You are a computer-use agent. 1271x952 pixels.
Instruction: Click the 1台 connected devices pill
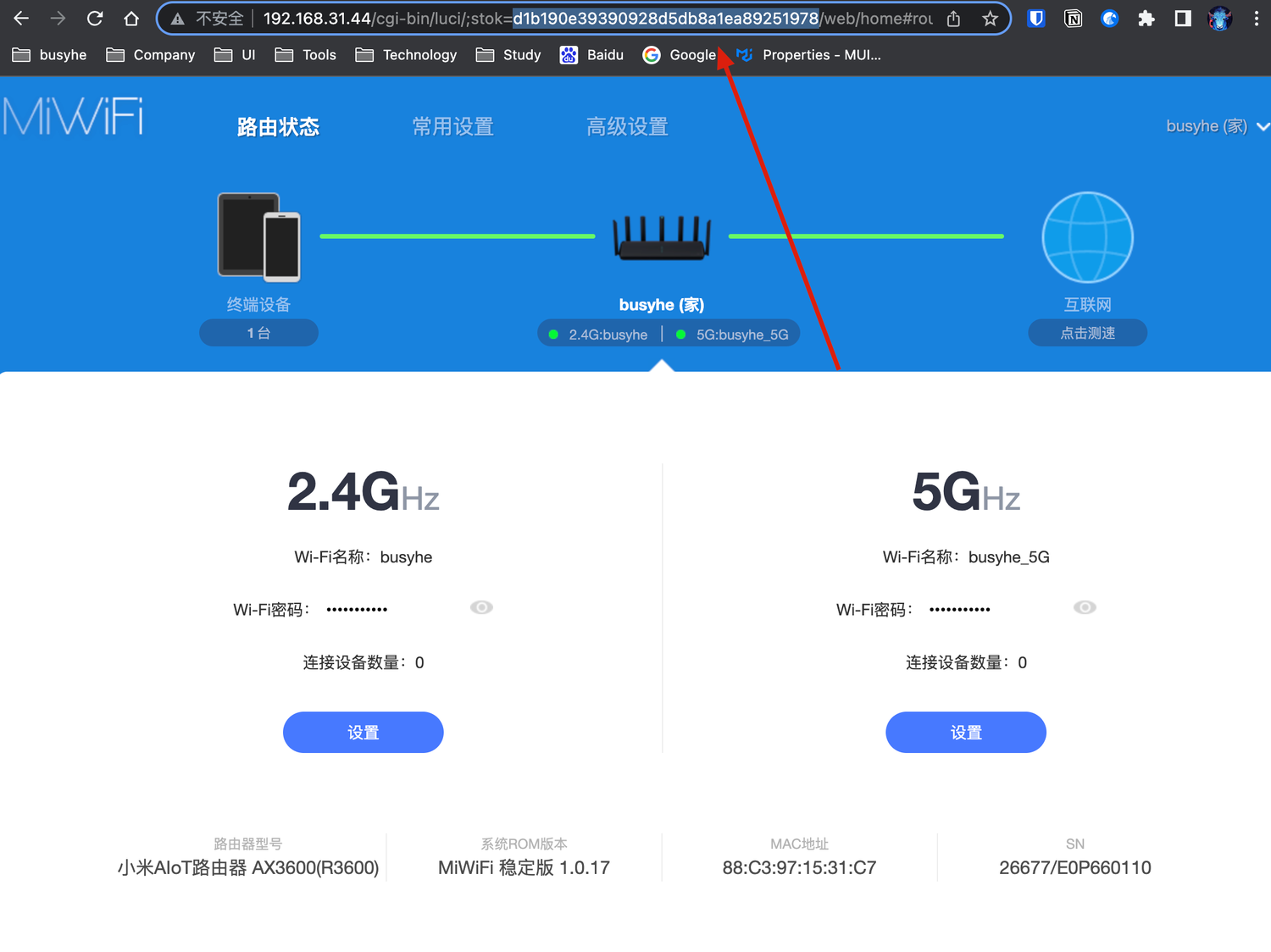tap(258, 333)
